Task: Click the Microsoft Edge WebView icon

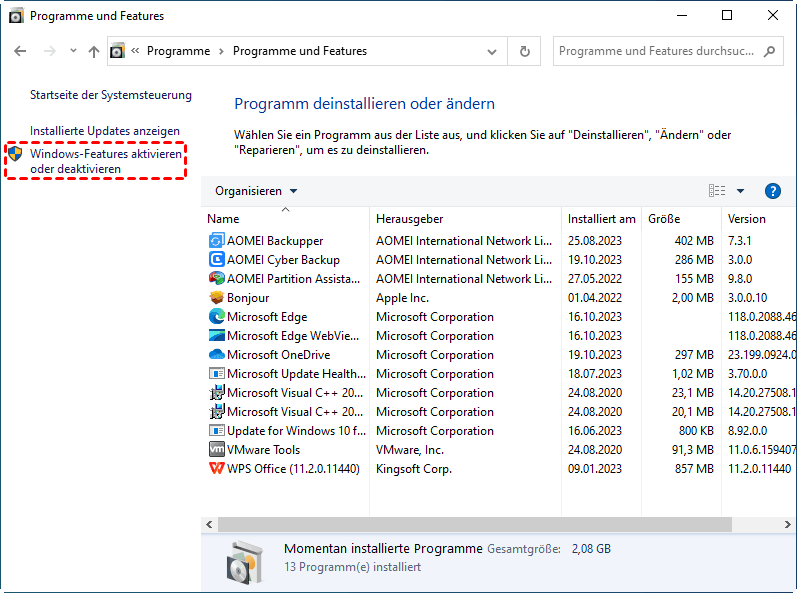Action: point(217,335)
